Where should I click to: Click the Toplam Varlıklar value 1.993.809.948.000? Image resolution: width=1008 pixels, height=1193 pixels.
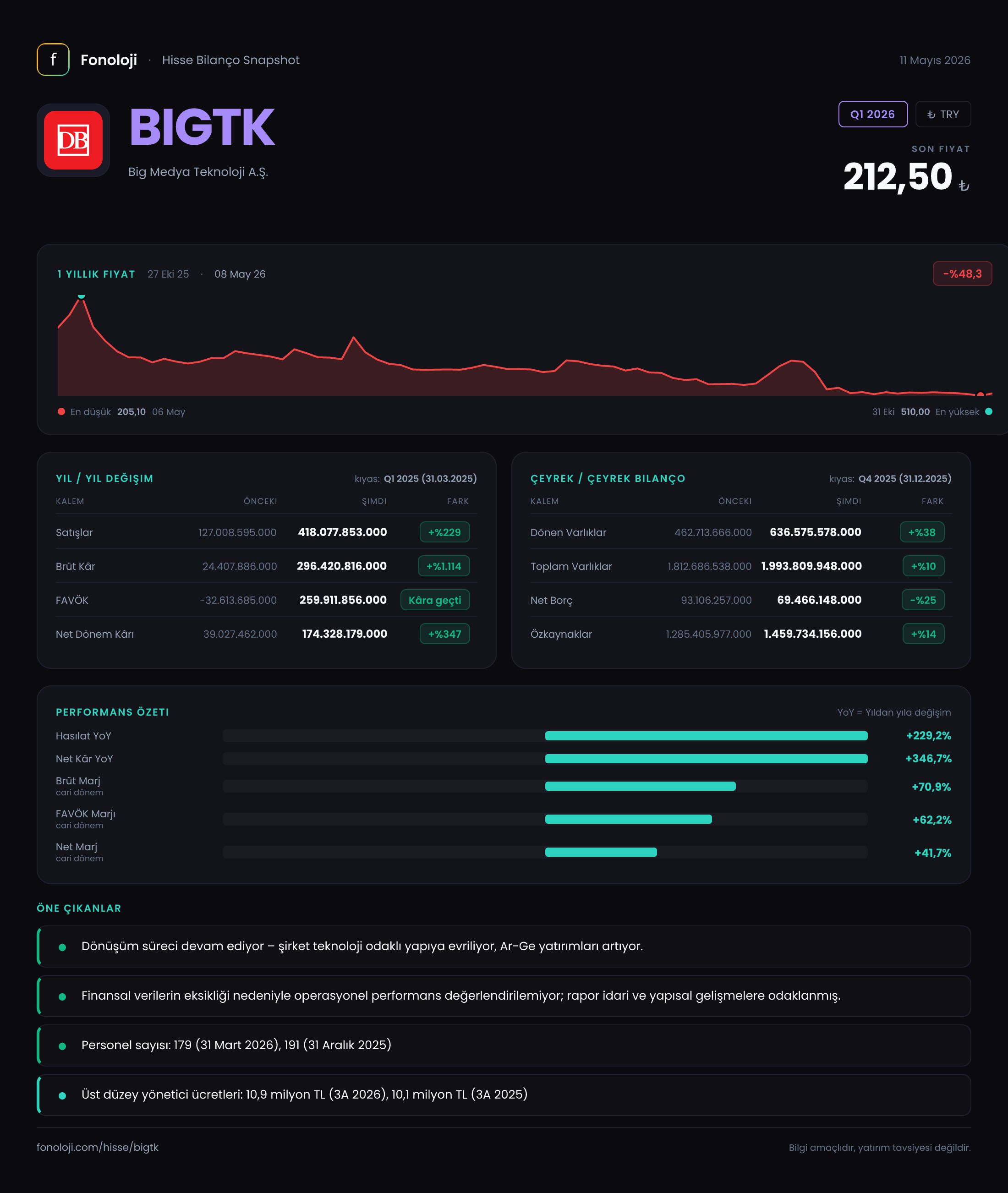811,566
